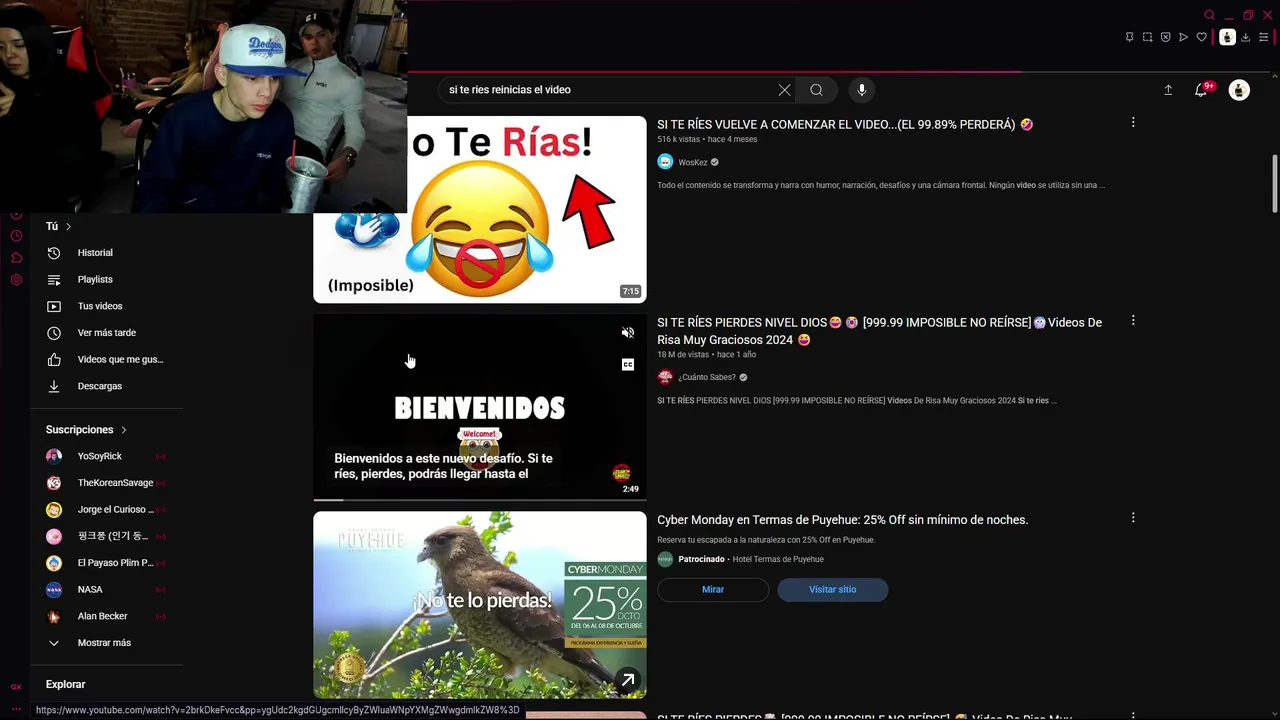The width and height of the screenshot is (1280, 720).
Task: Click the preview video progress bar
Action: [x=480, y=499]
